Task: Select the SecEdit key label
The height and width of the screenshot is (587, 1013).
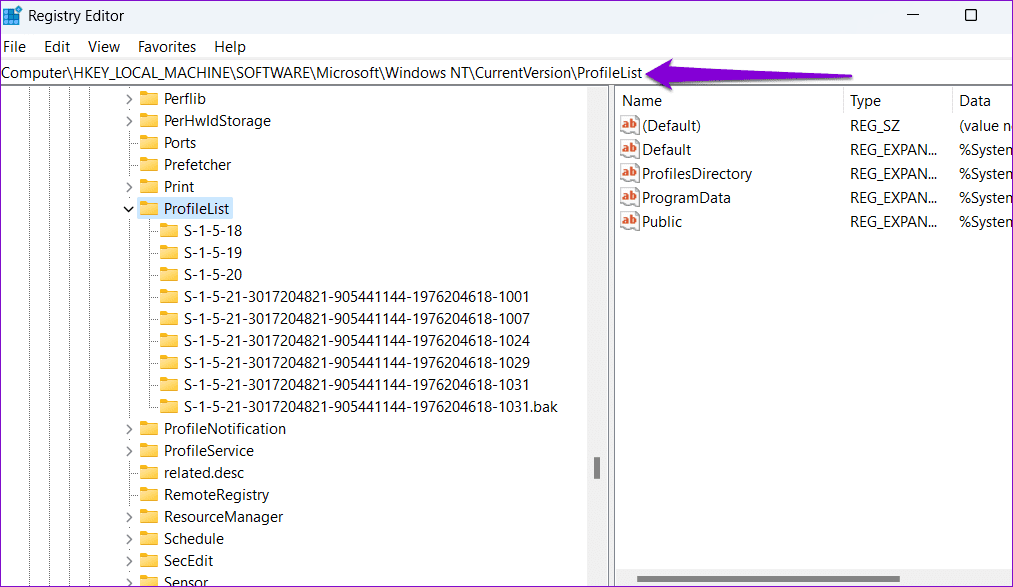Action: tap(188, 561)
